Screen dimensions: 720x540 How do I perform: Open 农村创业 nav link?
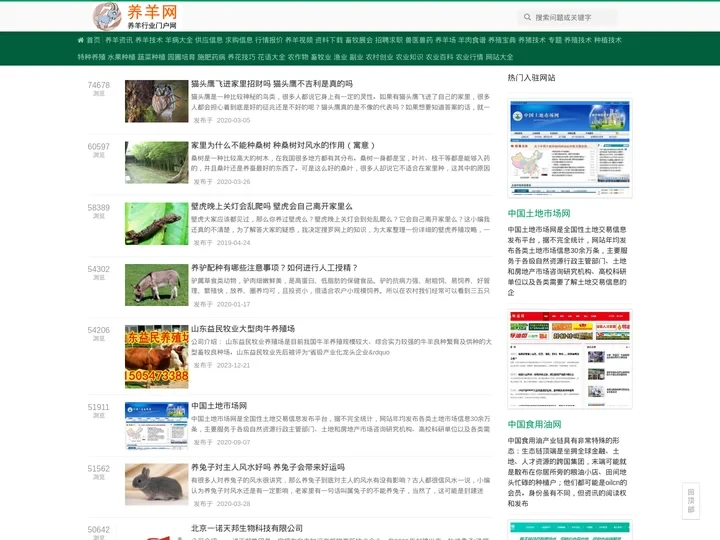tap(379, 57)
